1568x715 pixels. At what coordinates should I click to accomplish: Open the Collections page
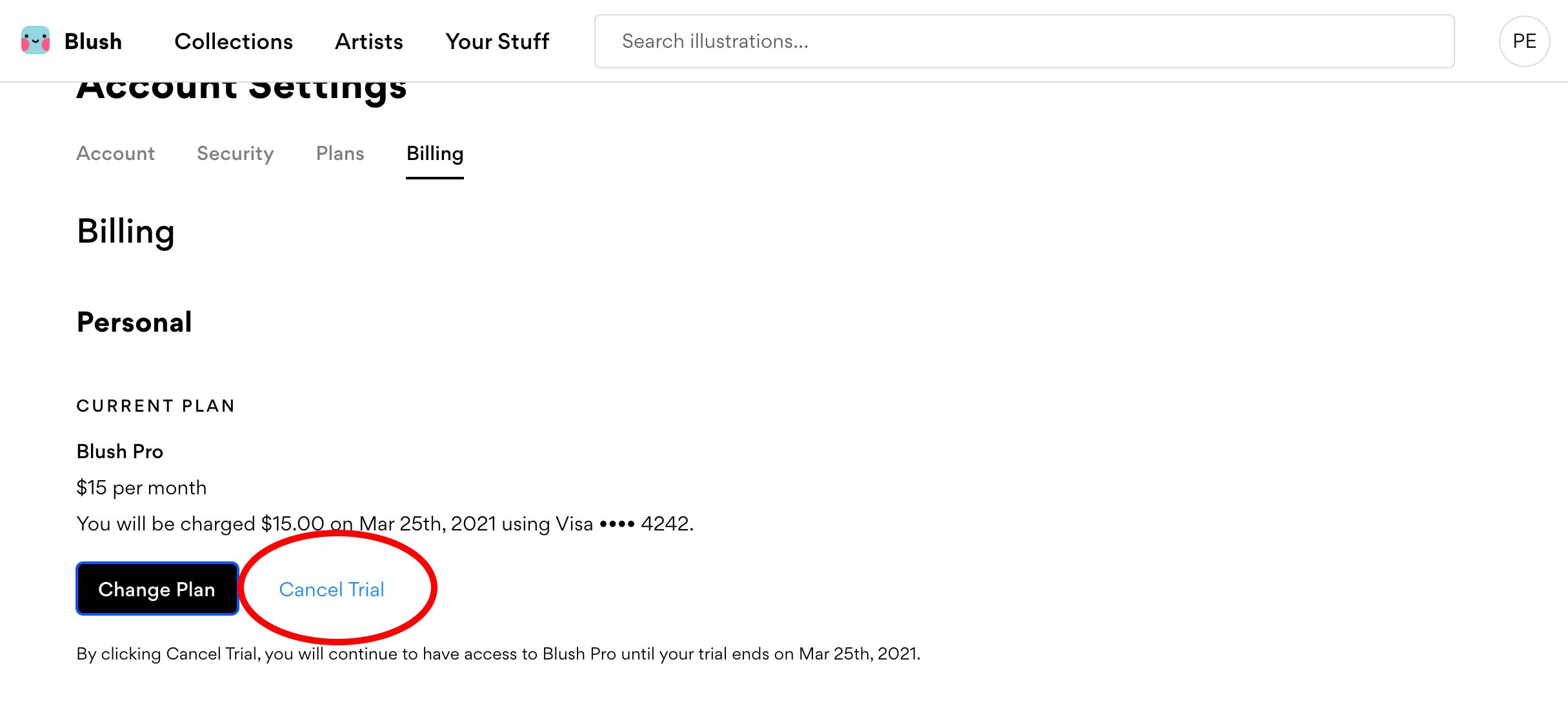pyautogui.click(x=234, y=41)
